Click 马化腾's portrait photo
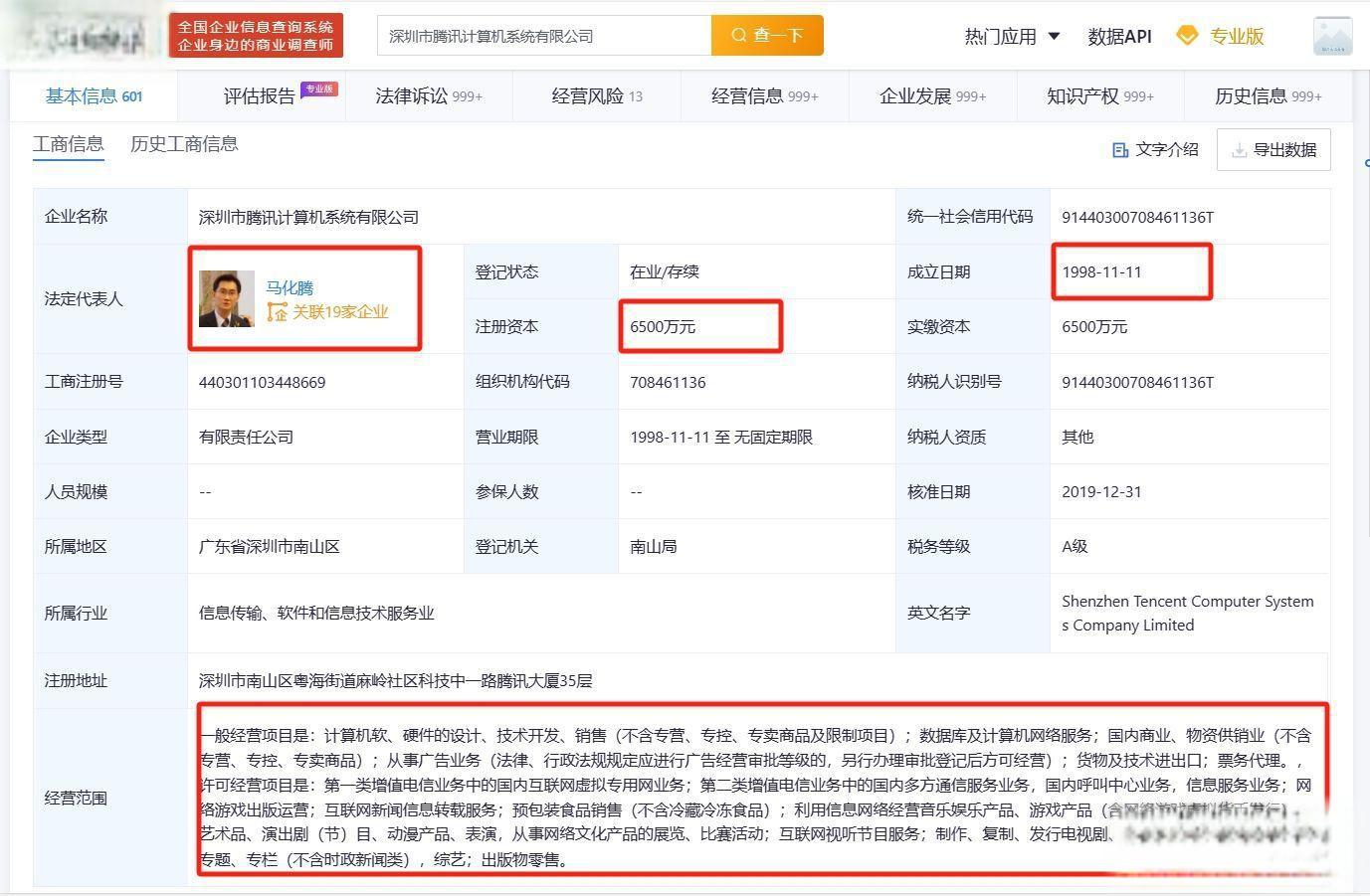This screenshot has height=896, width=1370. pos(226,298)
